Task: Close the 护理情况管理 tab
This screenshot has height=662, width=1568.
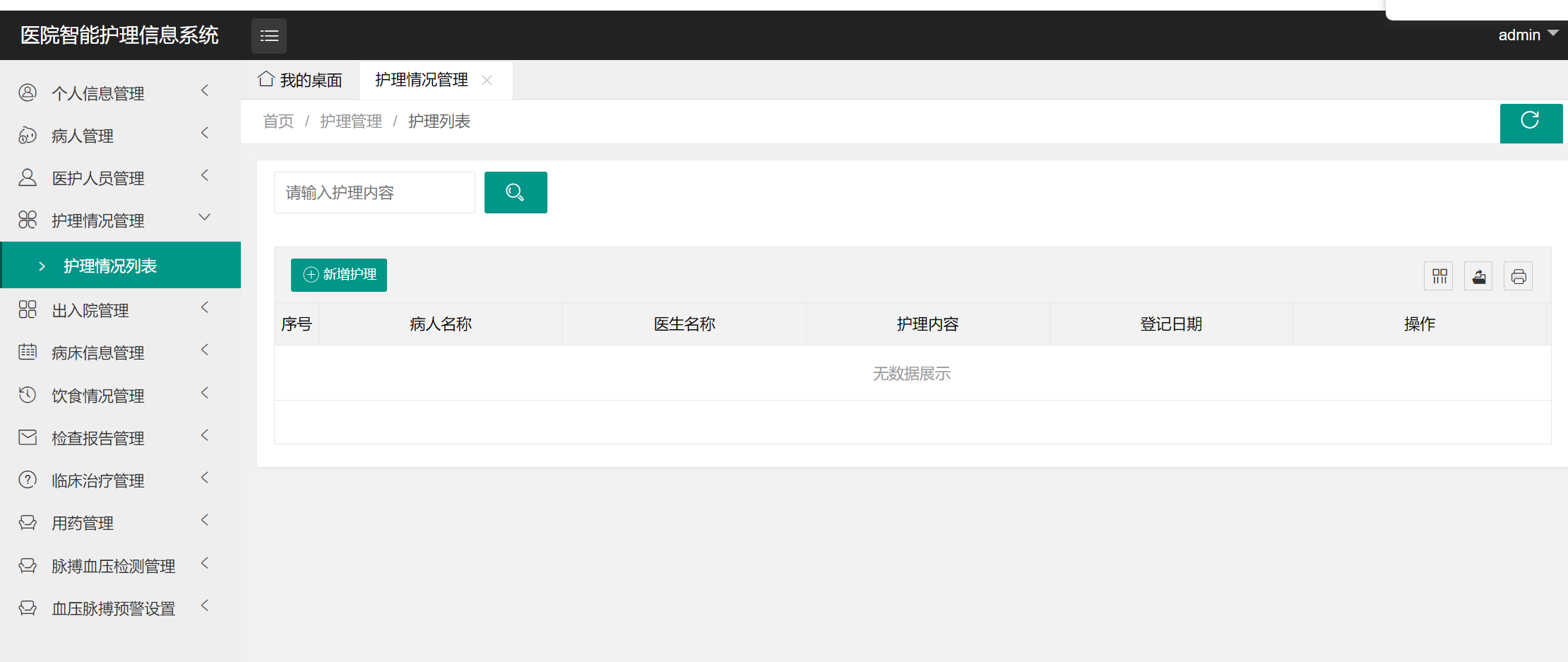Action: pos(486,80)
